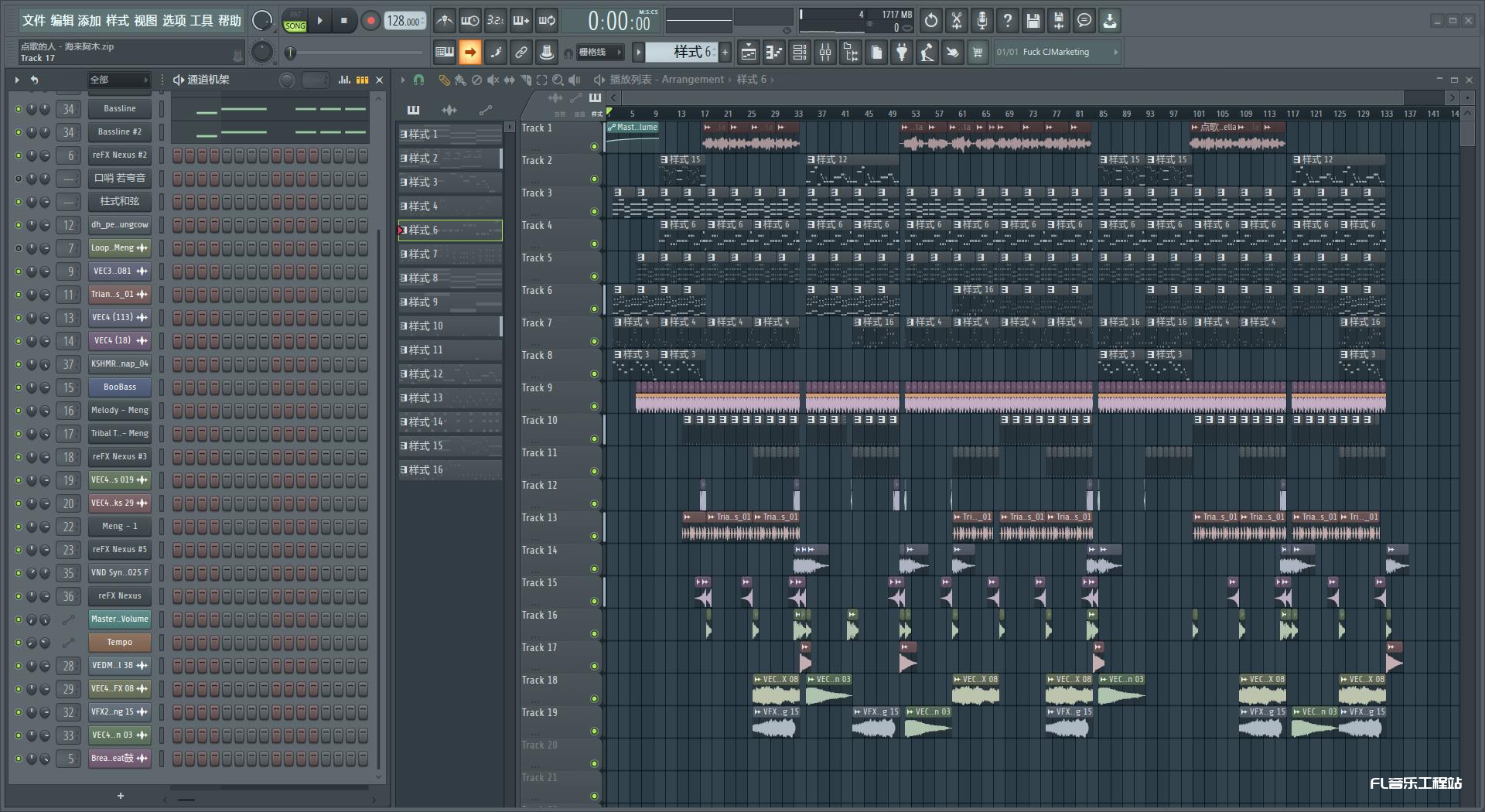Open the shopping cart content library
1485x812 pixels.
978,53
